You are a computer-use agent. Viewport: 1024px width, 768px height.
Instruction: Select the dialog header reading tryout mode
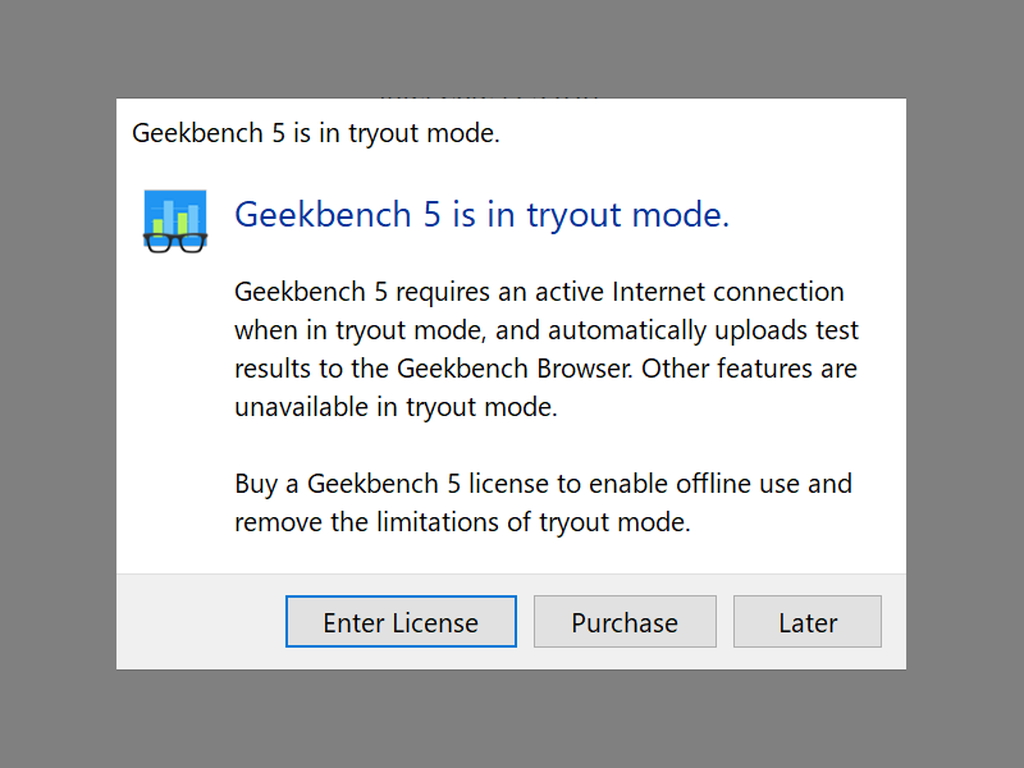click(481, 215)
